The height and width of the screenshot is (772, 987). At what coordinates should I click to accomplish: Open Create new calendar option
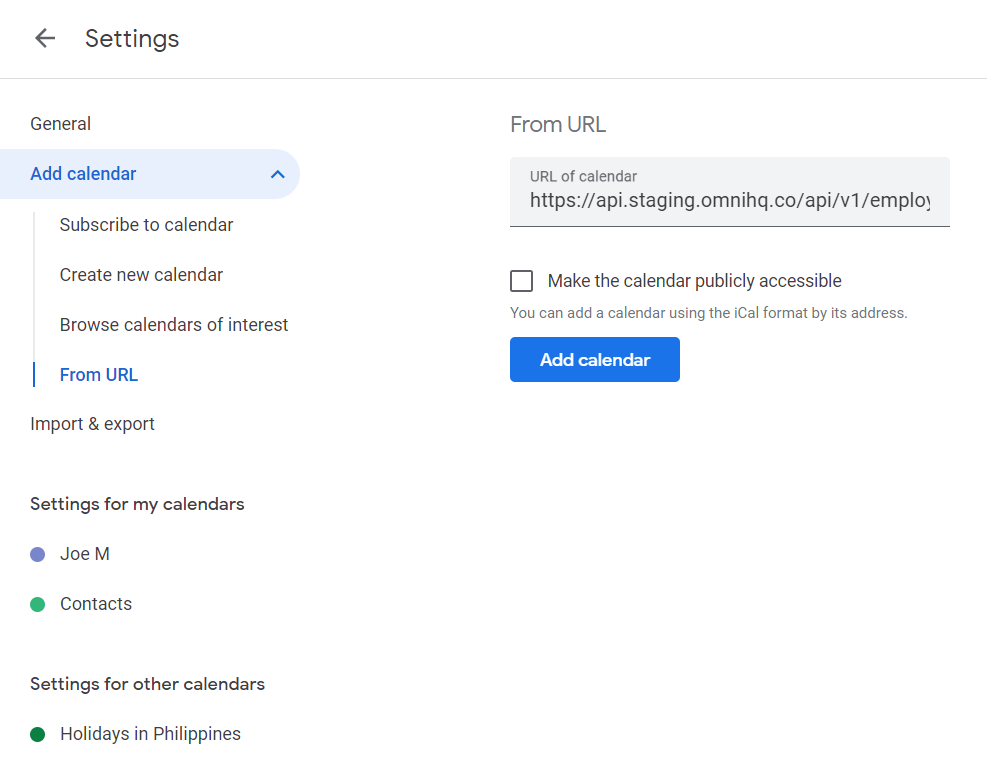click(141, 275)
